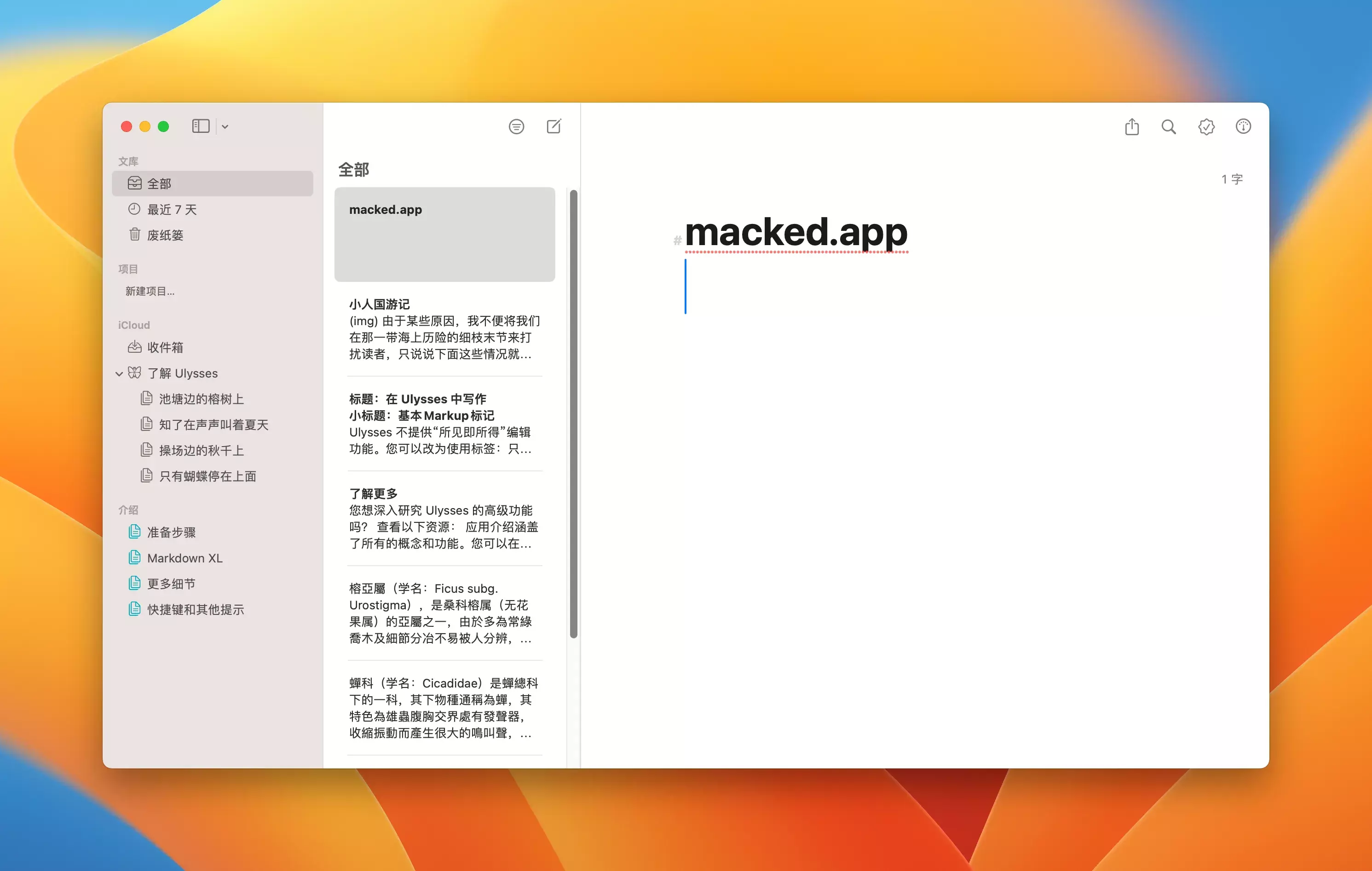Select the 最近 7 天 library filter

172,210
